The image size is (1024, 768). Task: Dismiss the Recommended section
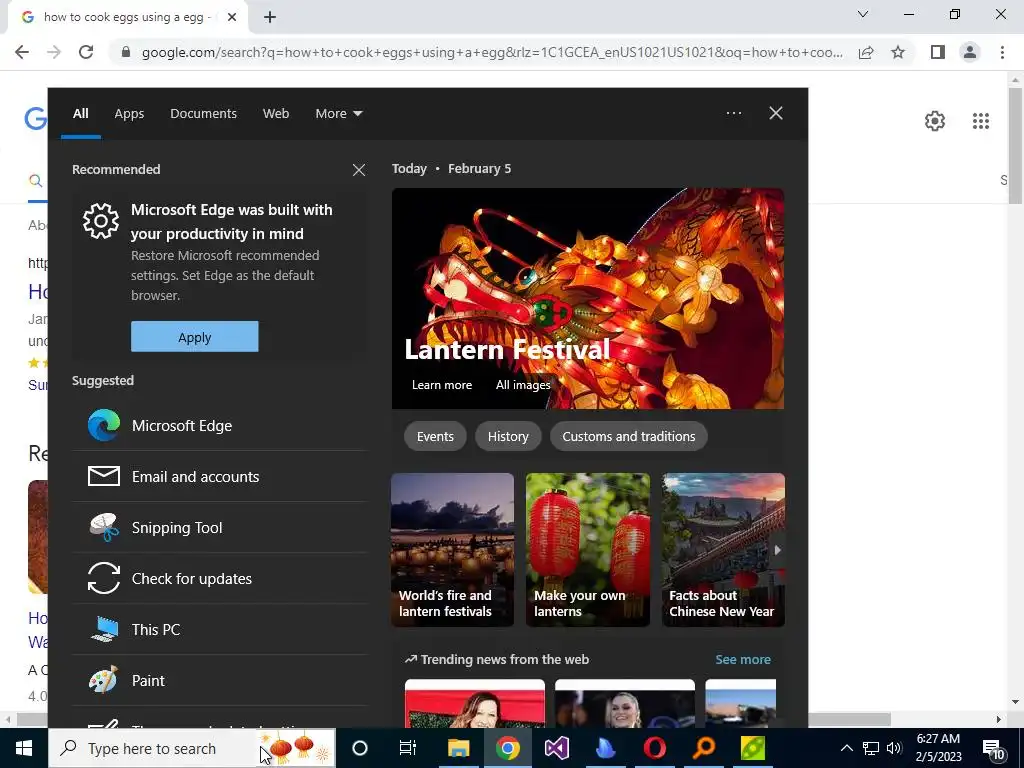[x=359, y=170]
